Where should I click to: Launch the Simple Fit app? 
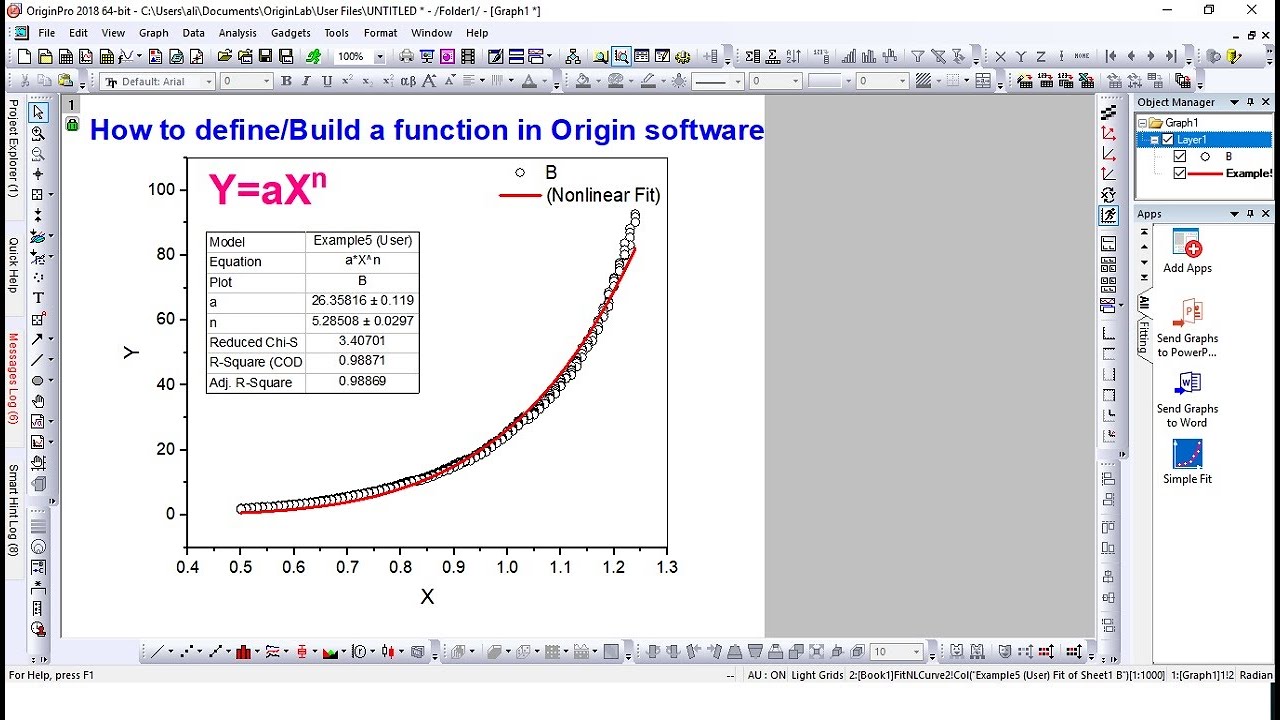click(x=1187, y=462)
